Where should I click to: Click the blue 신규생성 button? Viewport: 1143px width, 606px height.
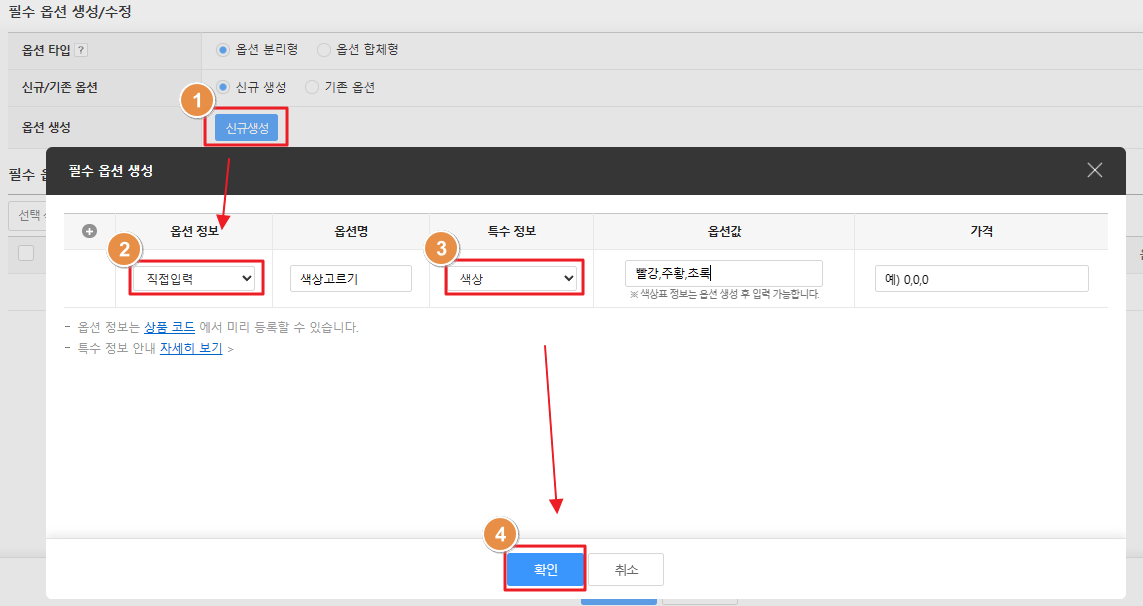246,128
